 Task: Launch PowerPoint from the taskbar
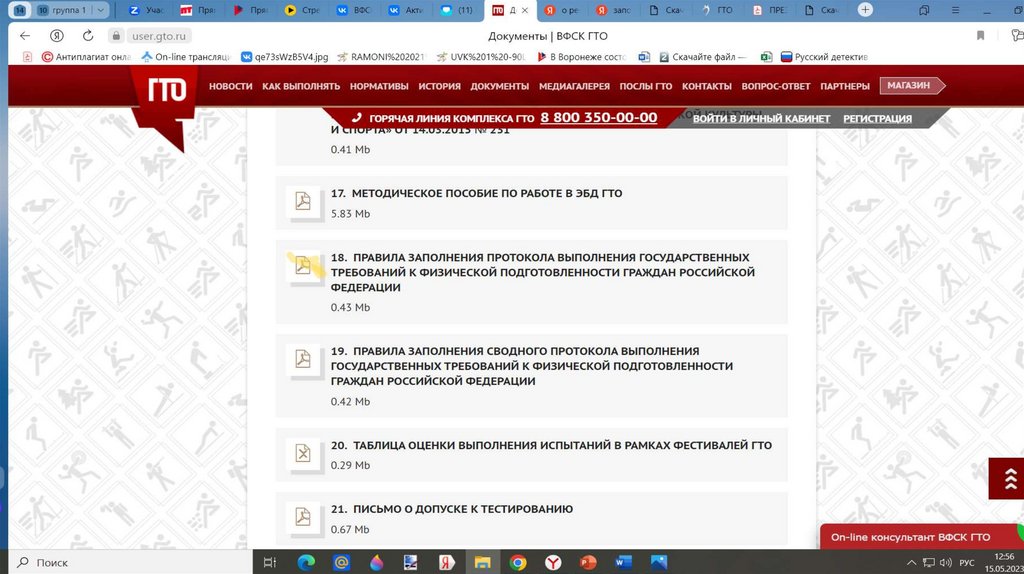coord(587,563)
